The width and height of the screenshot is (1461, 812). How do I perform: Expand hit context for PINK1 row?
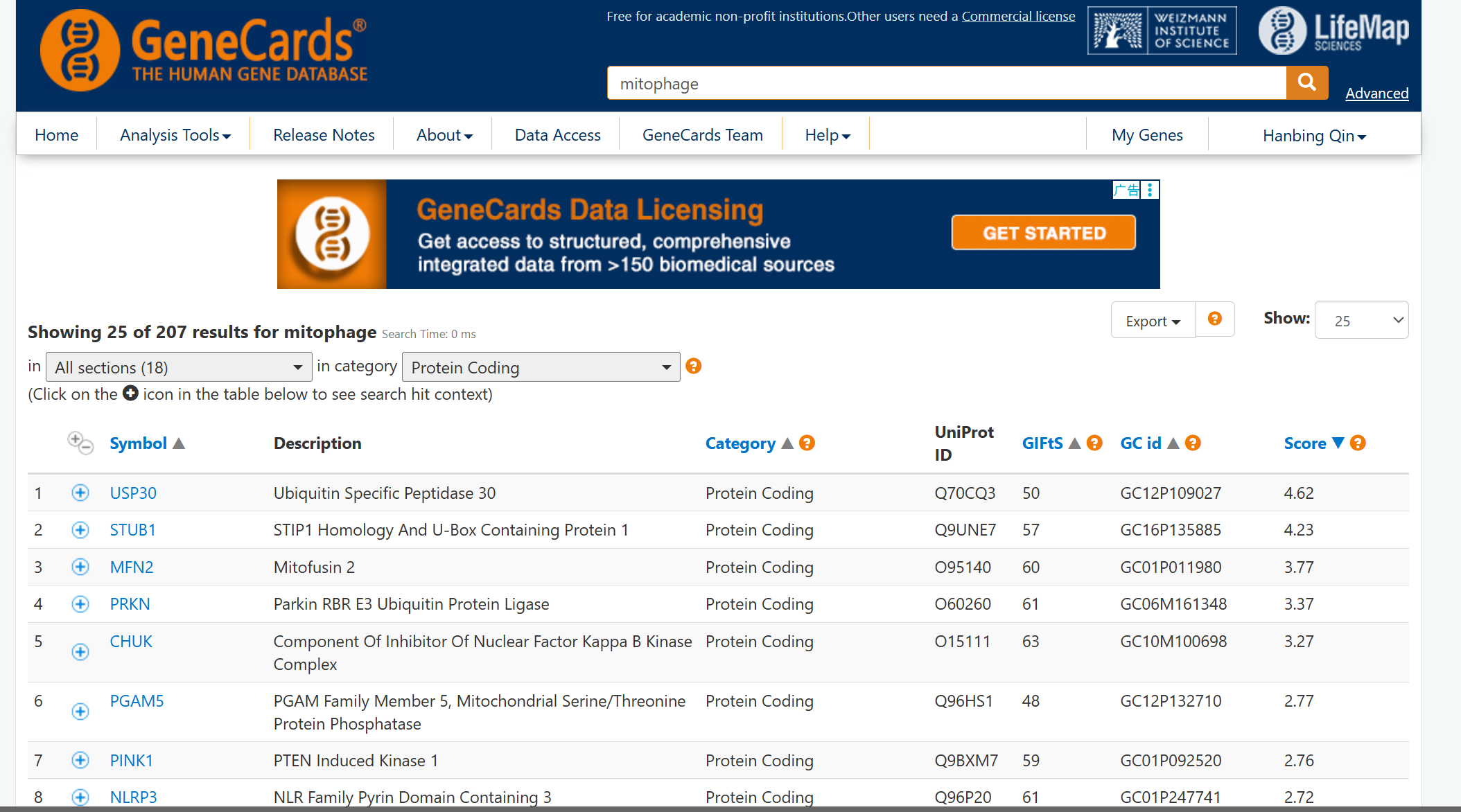point(80,760)
